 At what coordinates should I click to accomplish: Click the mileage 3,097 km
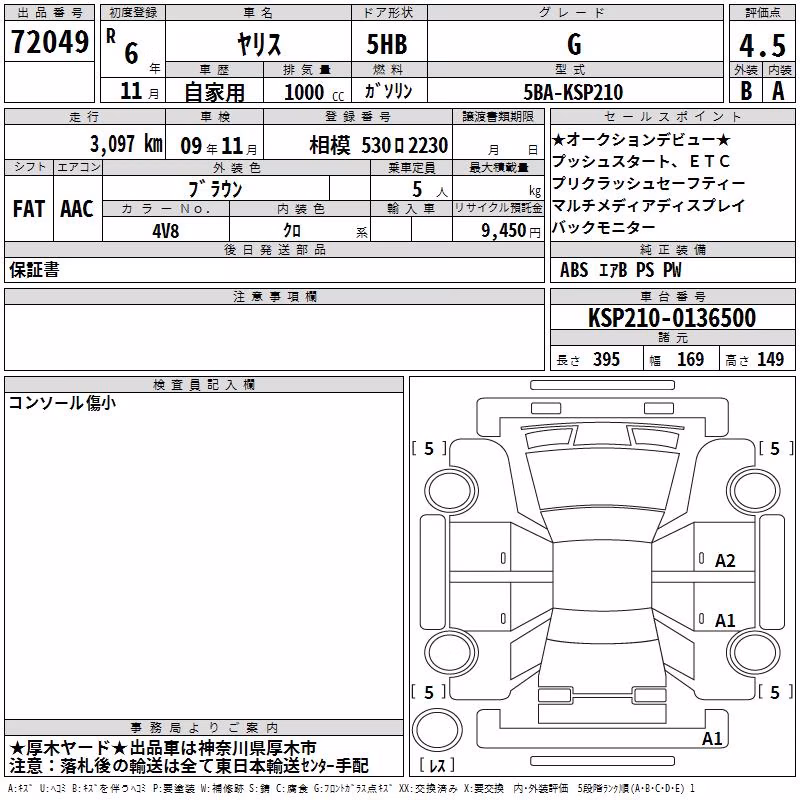coord(126,143)
